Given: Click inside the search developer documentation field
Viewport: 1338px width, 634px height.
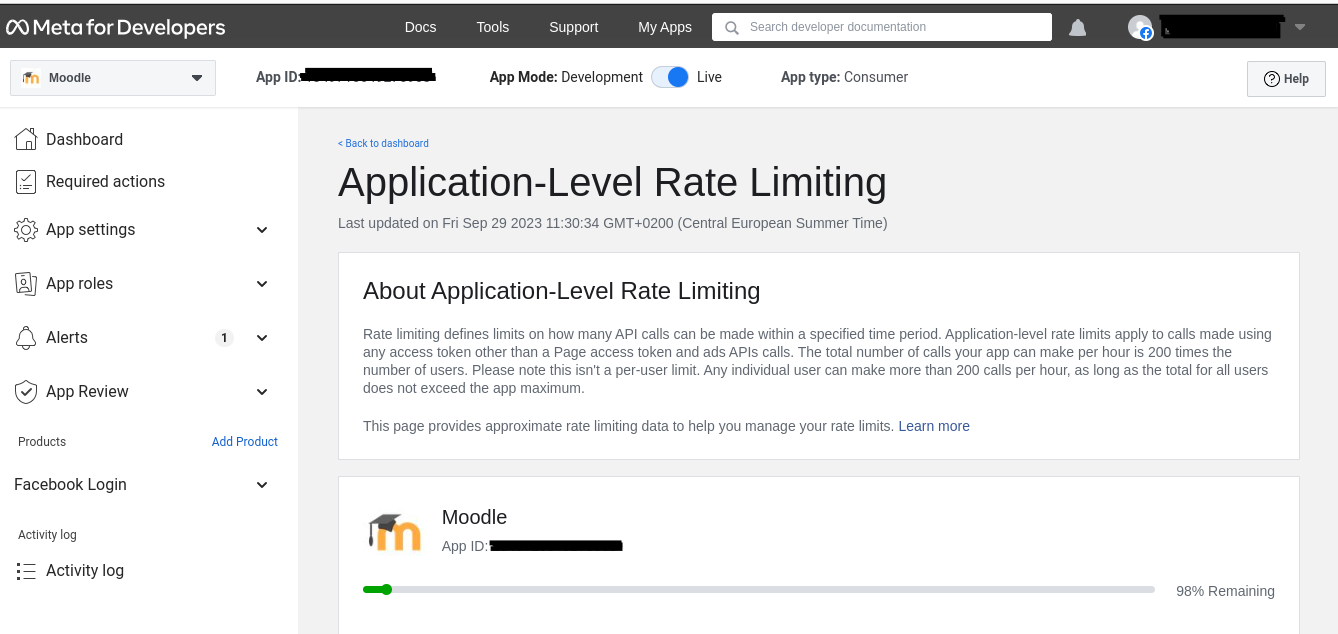Looking at the screenshot, I should click(x=882, y=27).
